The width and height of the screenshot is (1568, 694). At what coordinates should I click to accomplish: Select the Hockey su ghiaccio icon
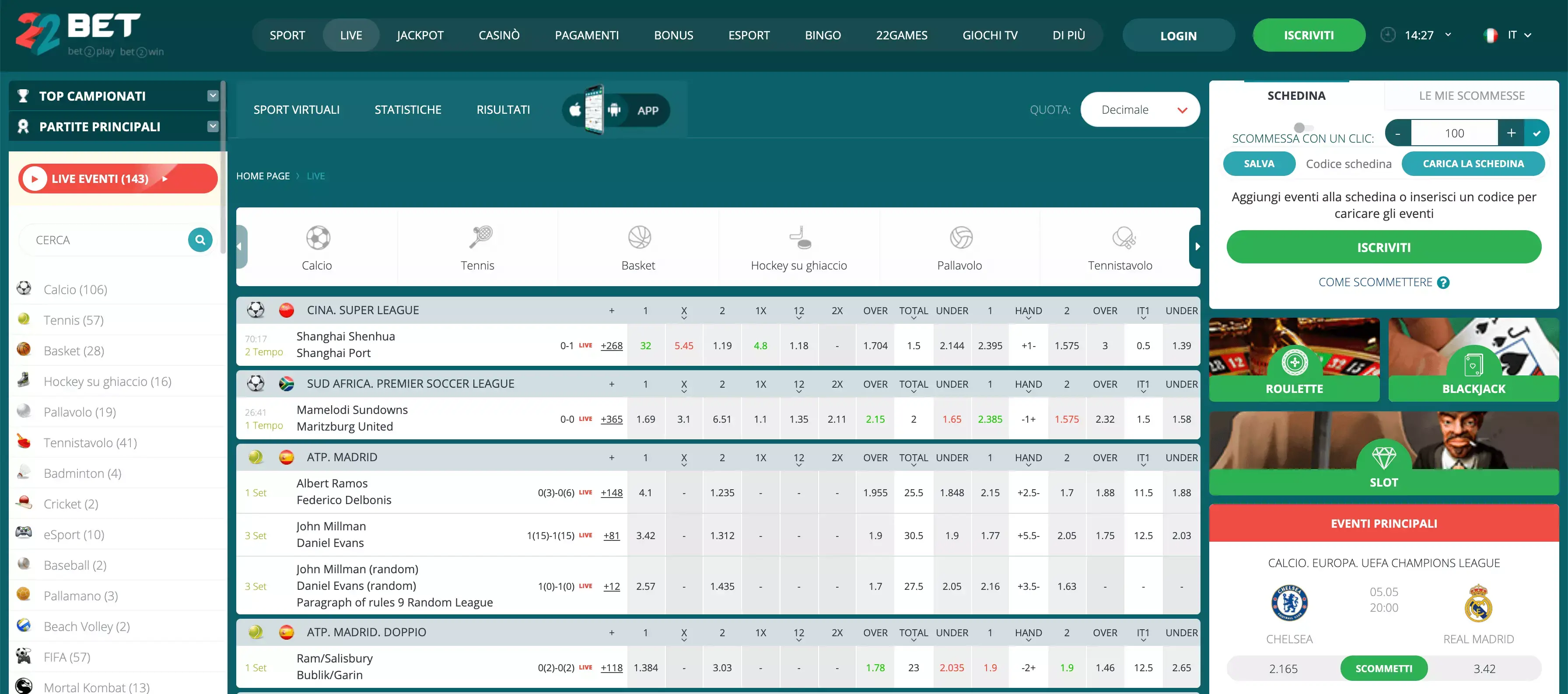pyautogui.click(x=800, y=238)
